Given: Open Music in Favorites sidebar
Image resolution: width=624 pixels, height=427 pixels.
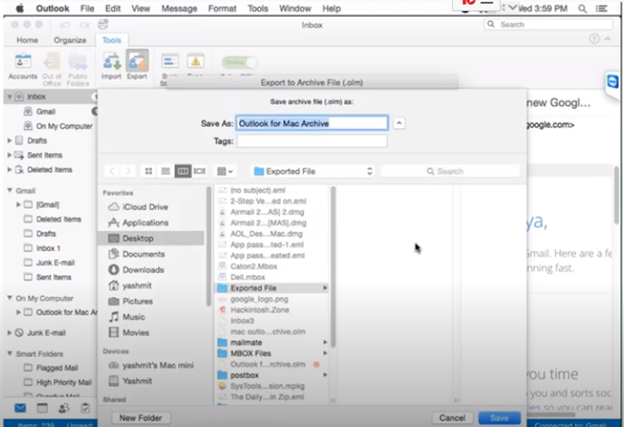Looking at the screenshot, I should pyautogui.click(x=127, y=317).
